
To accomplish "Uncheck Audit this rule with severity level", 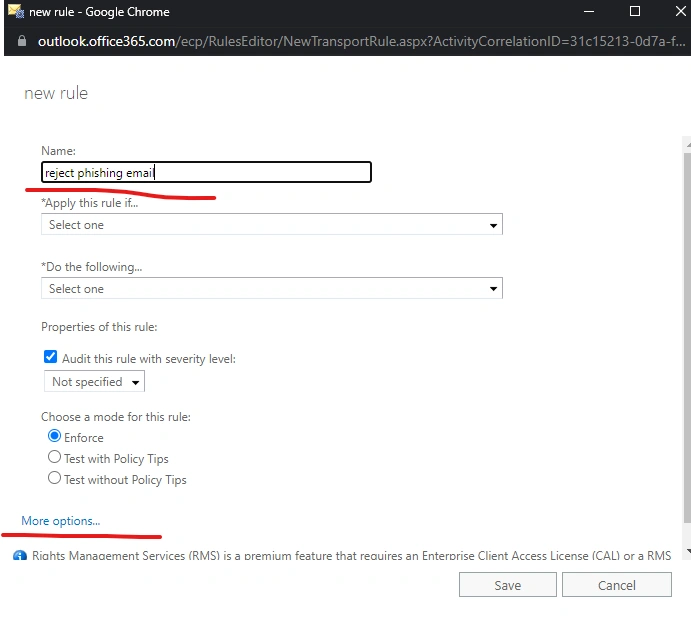I will (x=51, y=357).
